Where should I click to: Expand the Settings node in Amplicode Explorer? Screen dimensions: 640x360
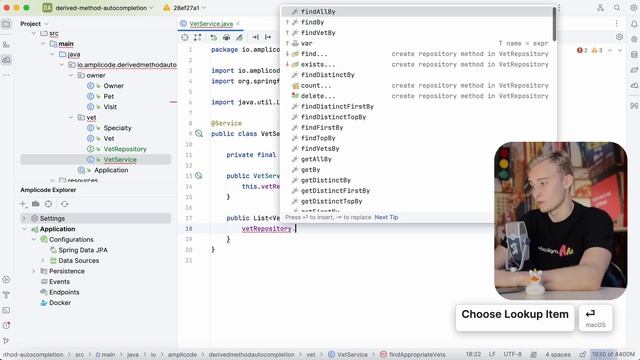click(x=24, y=218)
